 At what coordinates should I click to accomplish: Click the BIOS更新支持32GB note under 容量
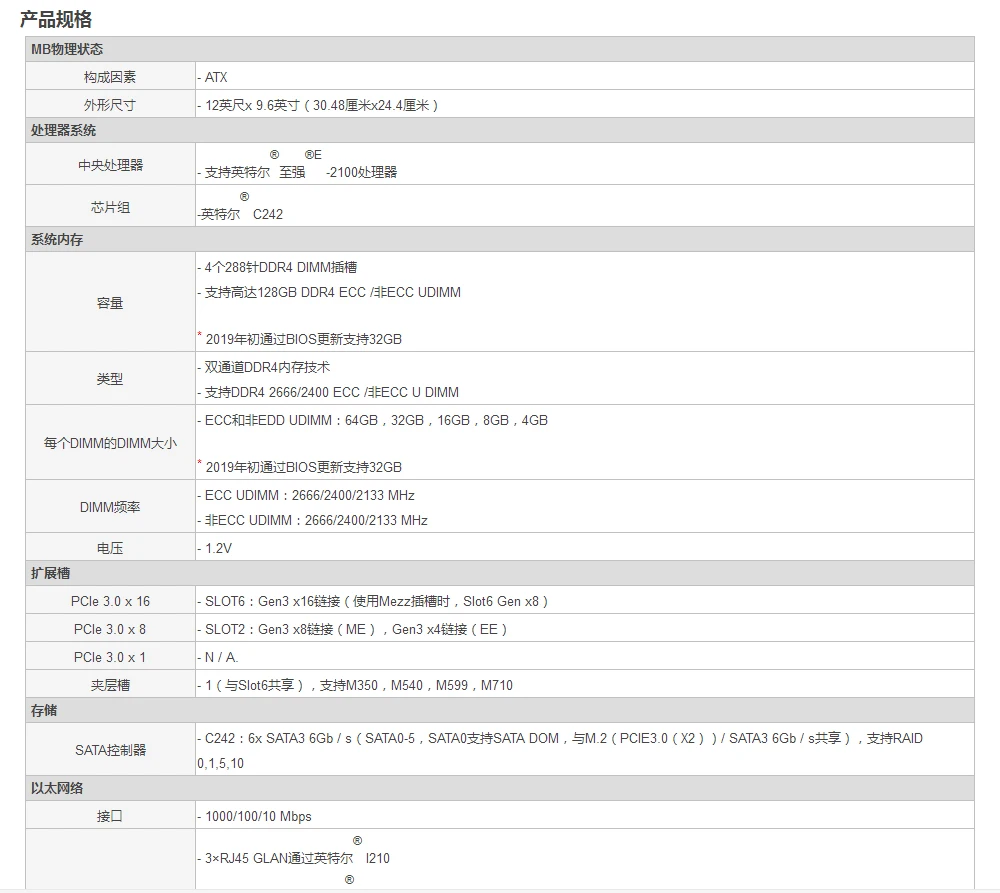[300, 338]
